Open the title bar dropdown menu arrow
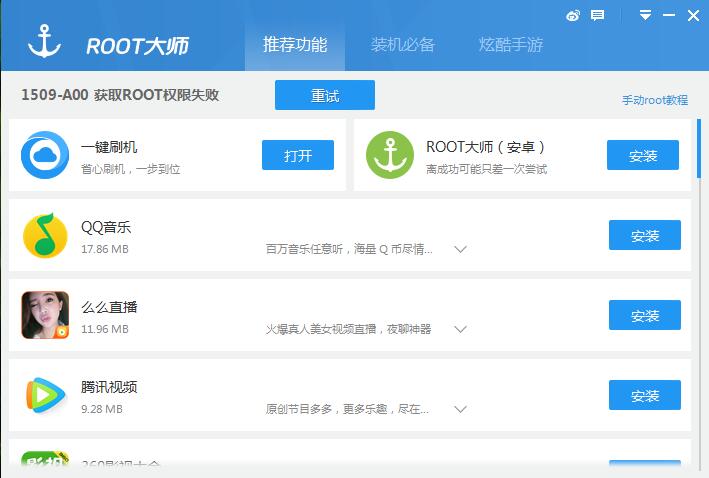Image resolution: width=709 pixels, height=478 pixels. click(646, 15)
